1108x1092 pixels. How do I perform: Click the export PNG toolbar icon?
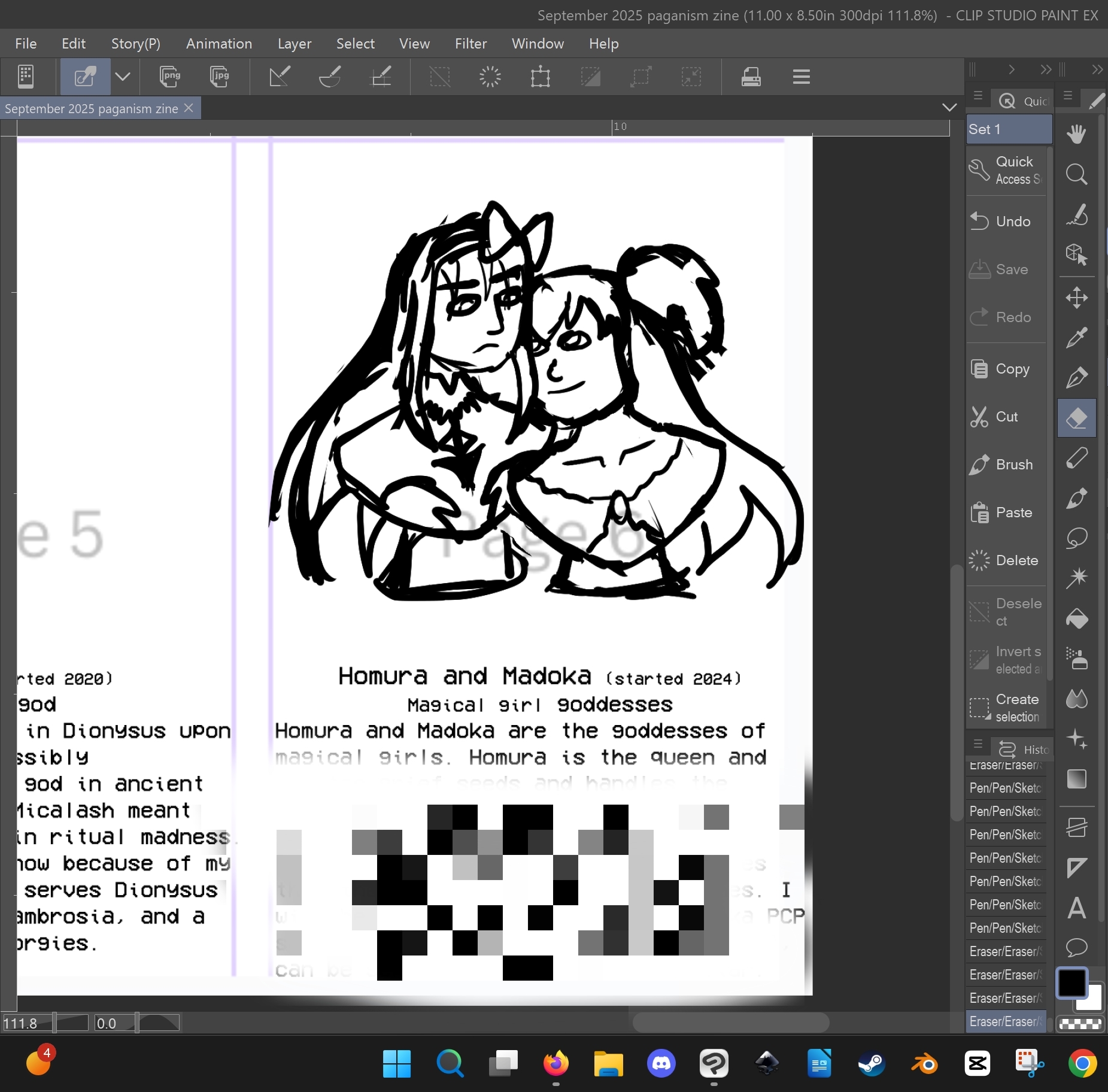pyautogui.click(x=170, y=77)
